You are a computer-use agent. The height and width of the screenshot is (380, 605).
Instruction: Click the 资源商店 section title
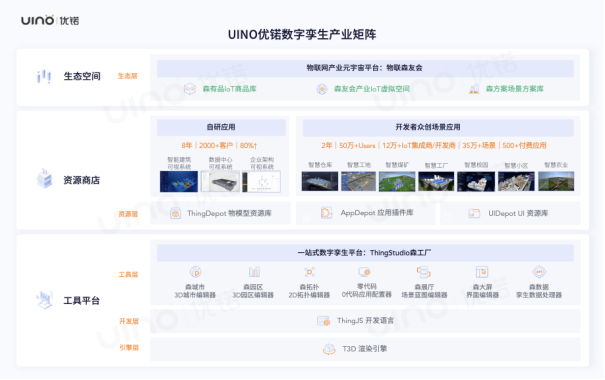81,180
